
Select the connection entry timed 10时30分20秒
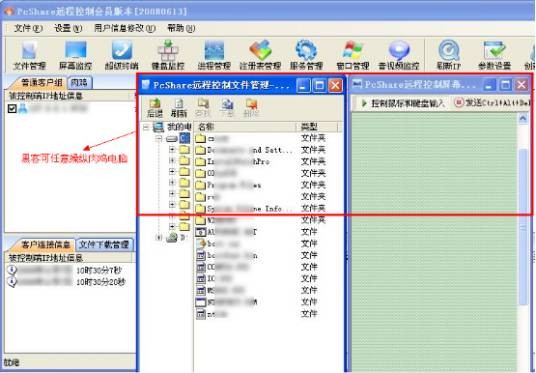click(x=66, y=282)
